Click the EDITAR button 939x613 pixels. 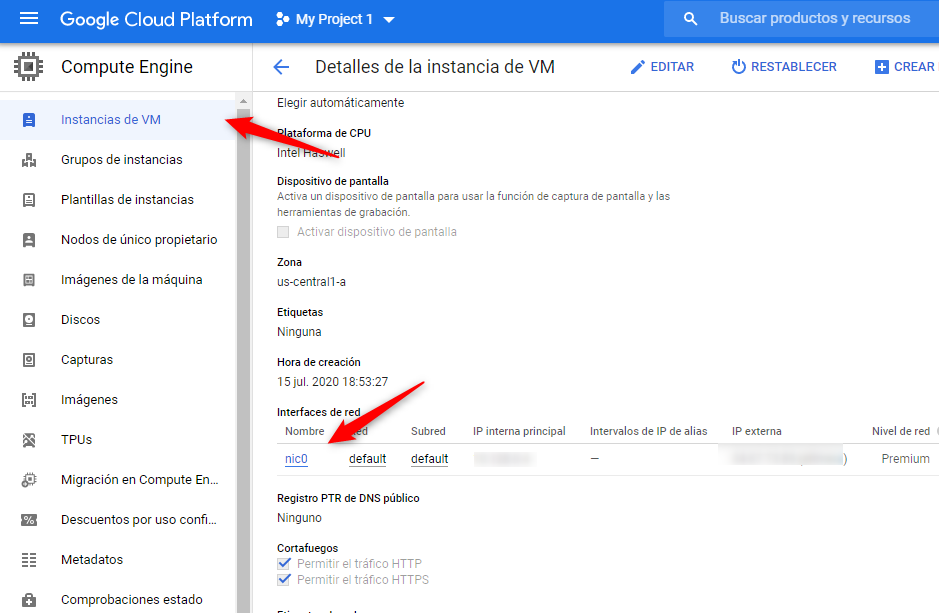click(662, 67)
